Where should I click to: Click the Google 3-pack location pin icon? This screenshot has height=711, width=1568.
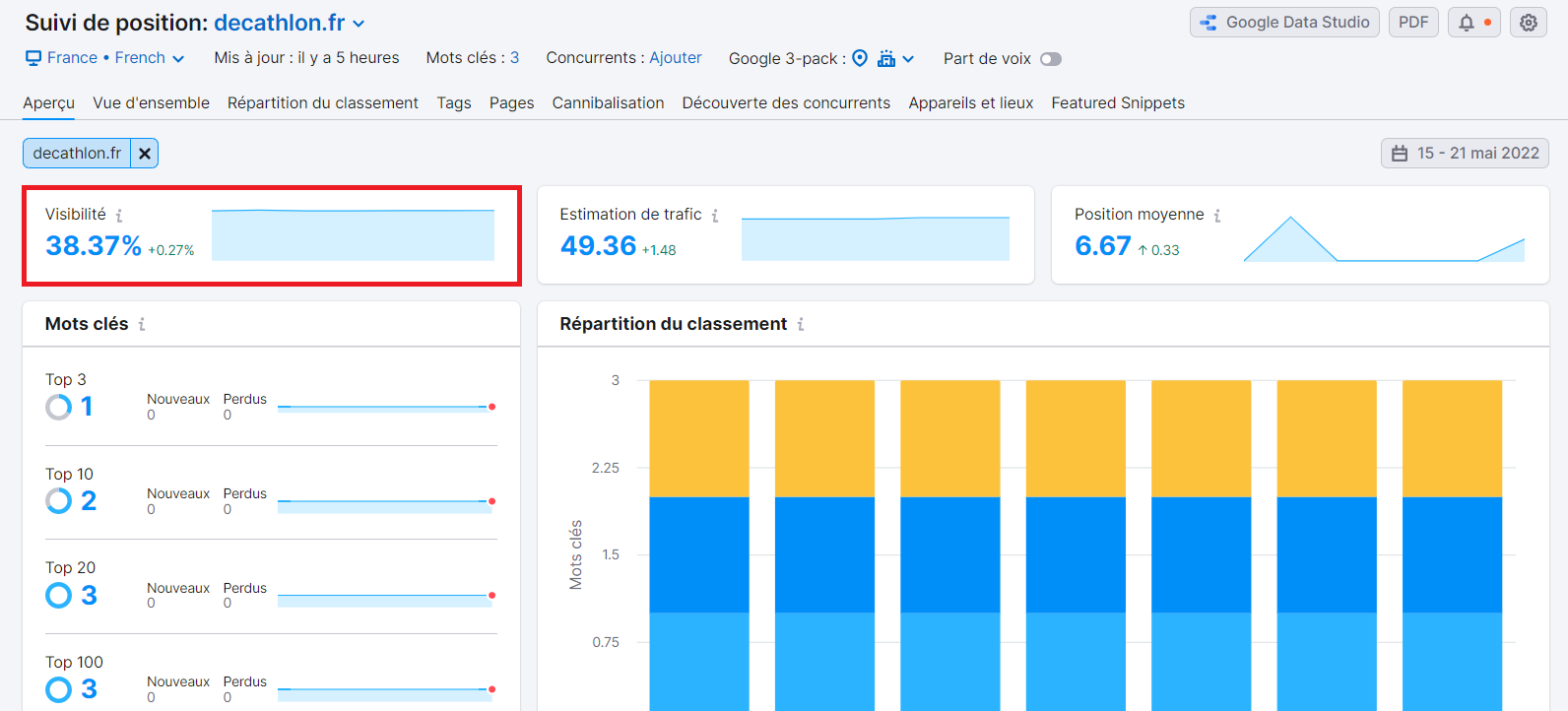(860, 58)
